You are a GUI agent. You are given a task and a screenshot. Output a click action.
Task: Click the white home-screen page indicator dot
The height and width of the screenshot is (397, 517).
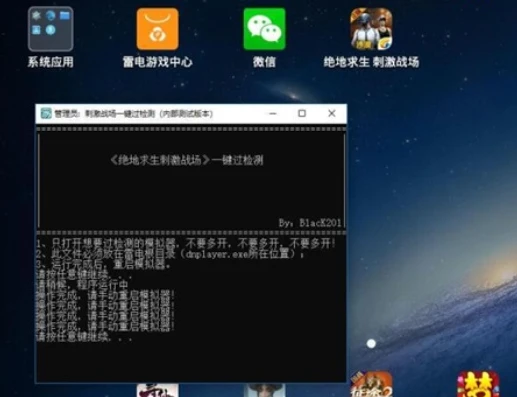371,344
